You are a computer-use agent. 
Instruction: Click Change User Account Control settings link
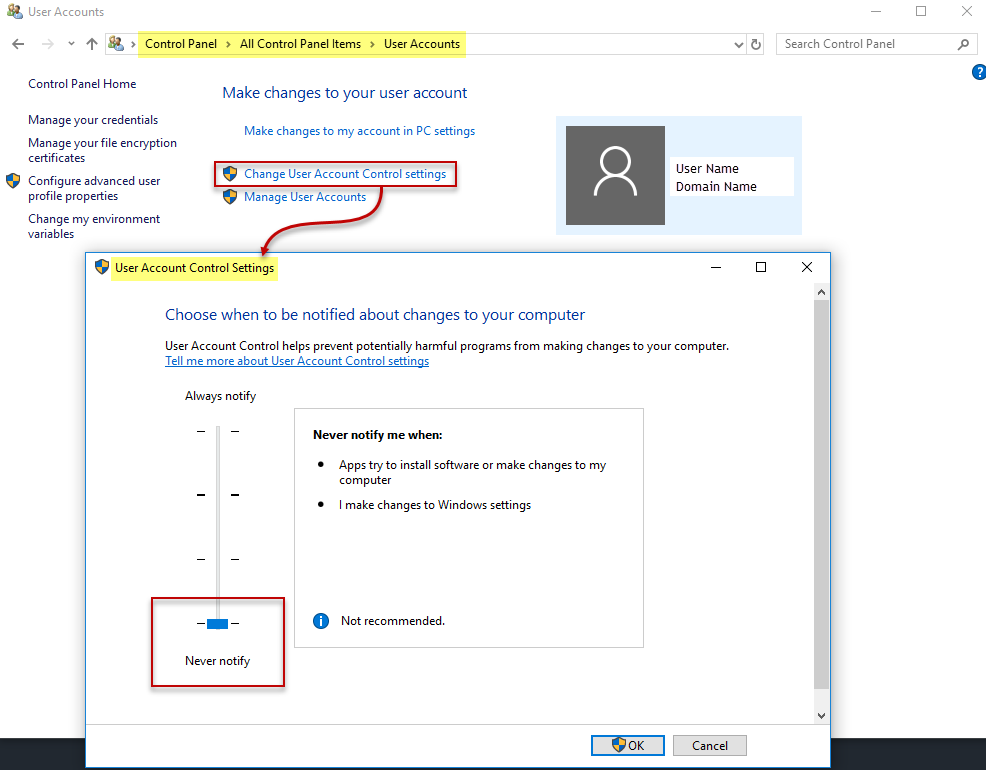click(x=345, y=174)
